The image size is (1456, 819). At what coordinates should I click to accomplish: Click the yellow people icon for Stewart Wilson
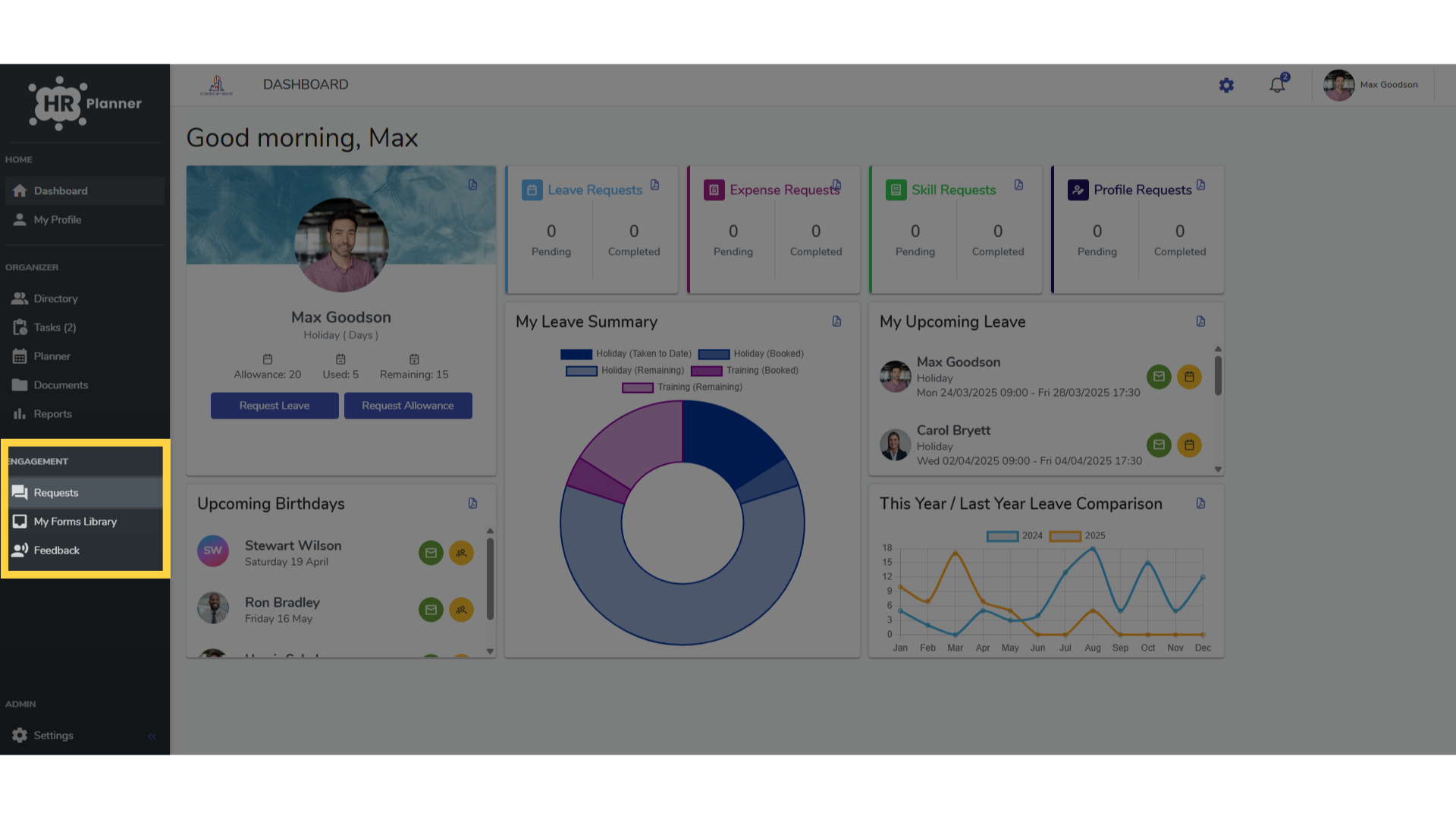coord(461,553)
